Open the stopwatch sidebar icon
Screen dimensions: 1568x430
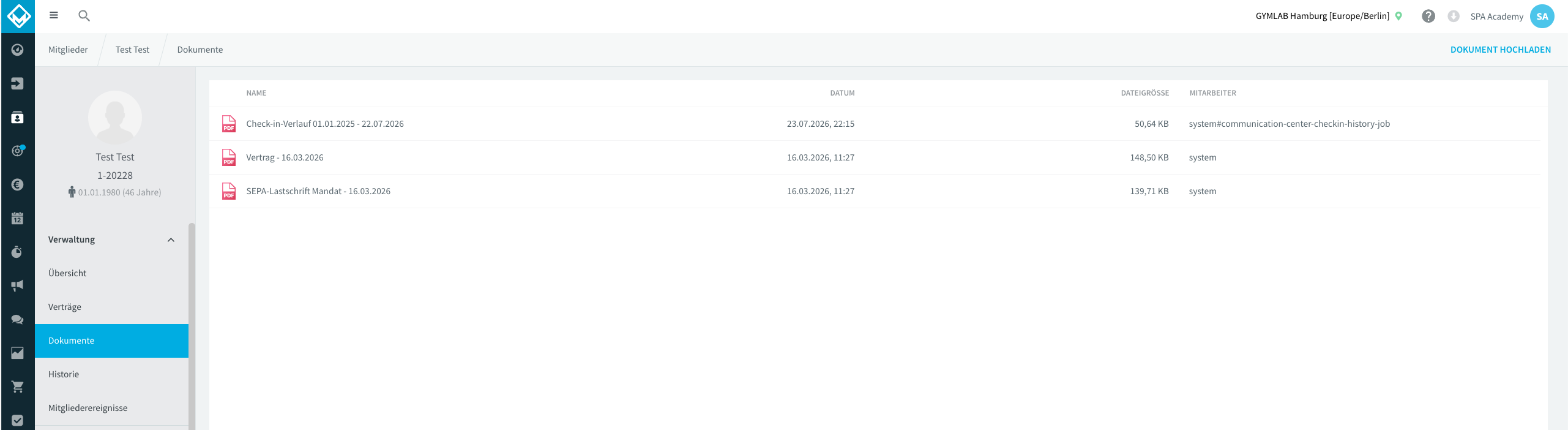click(x=17, y=252)
